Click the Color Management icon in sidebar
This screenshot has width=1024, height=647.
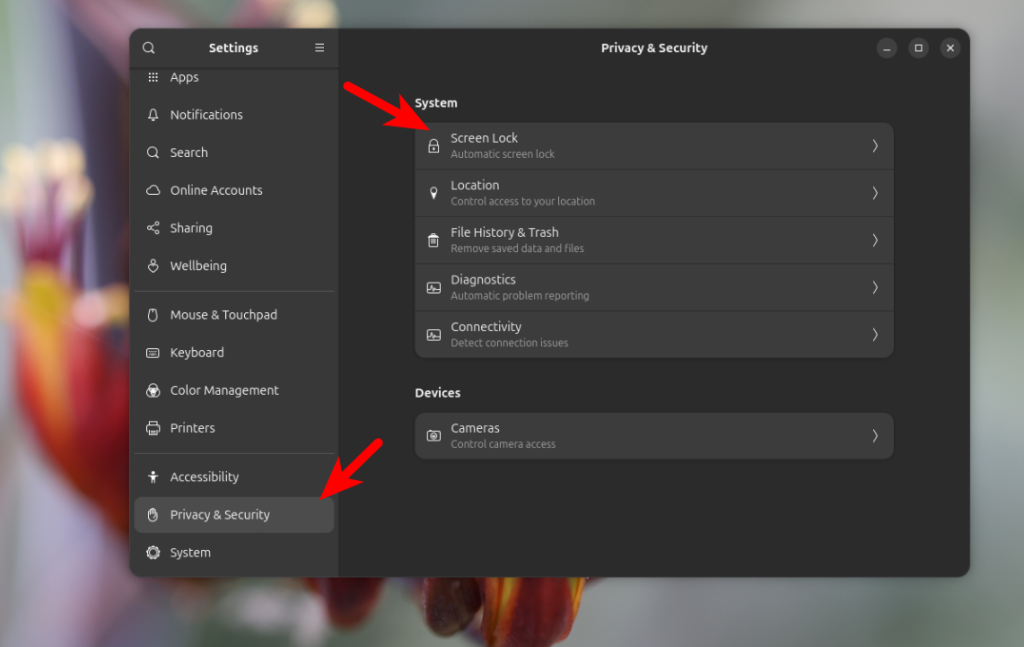pos(153,390)
